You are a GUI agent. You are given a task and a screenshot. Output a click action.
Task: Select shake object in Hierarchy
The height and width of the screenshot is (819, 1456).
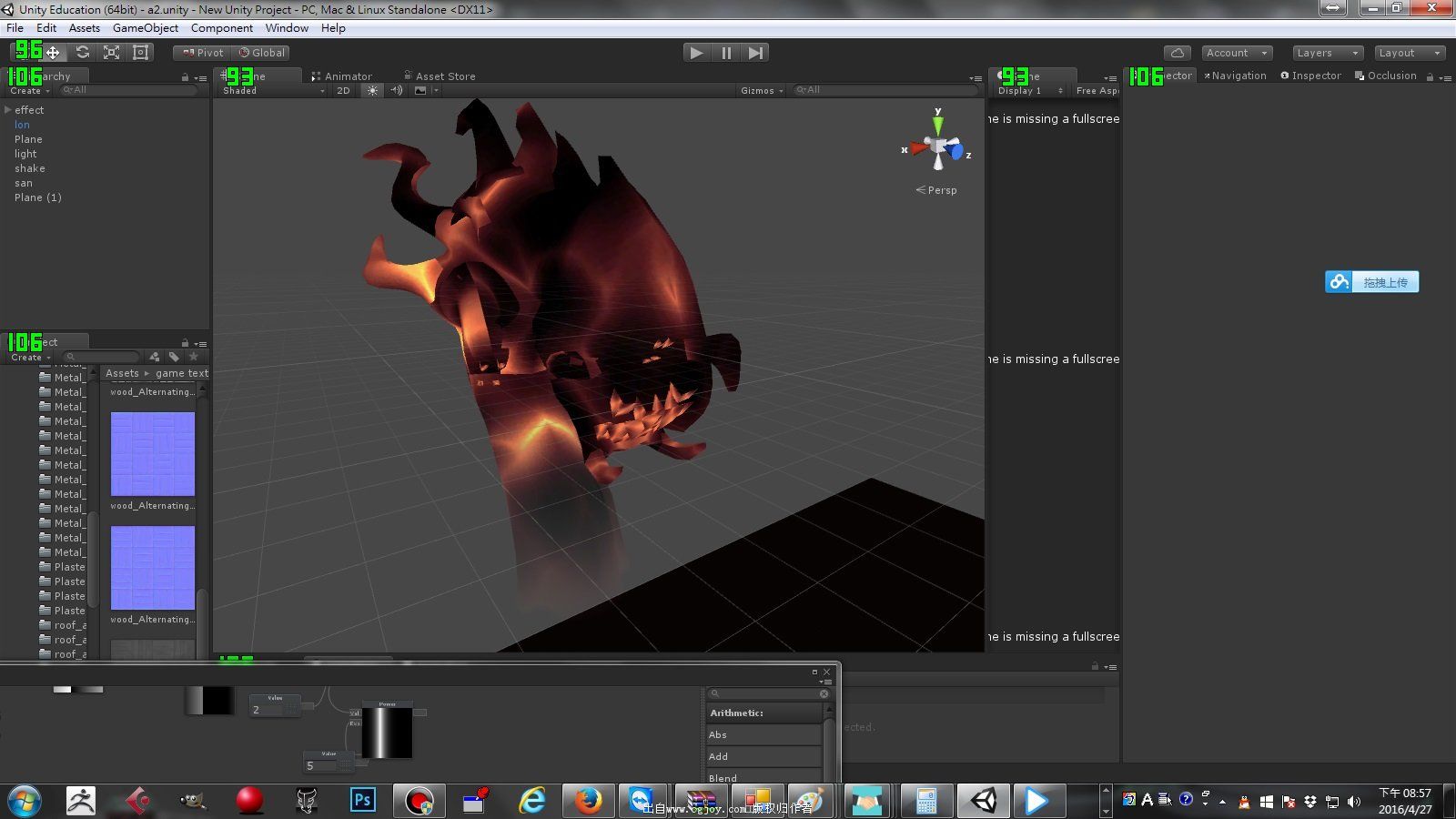30,168
